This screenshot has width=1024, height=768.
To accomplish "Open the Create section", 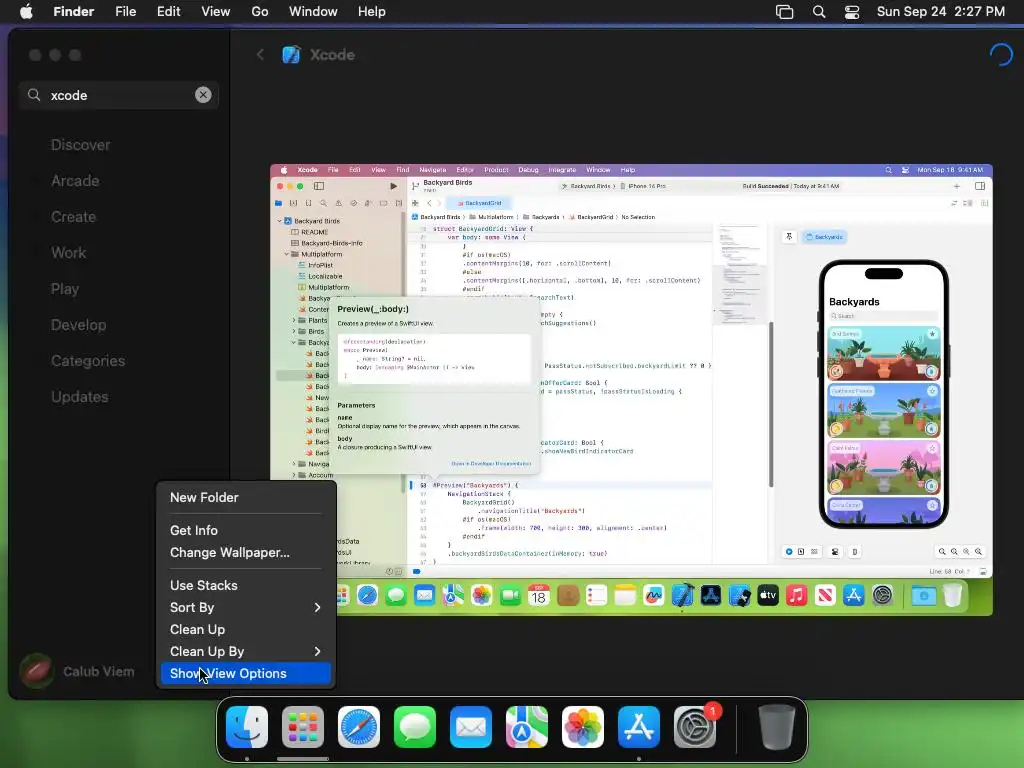I will (x=73, y=217).
